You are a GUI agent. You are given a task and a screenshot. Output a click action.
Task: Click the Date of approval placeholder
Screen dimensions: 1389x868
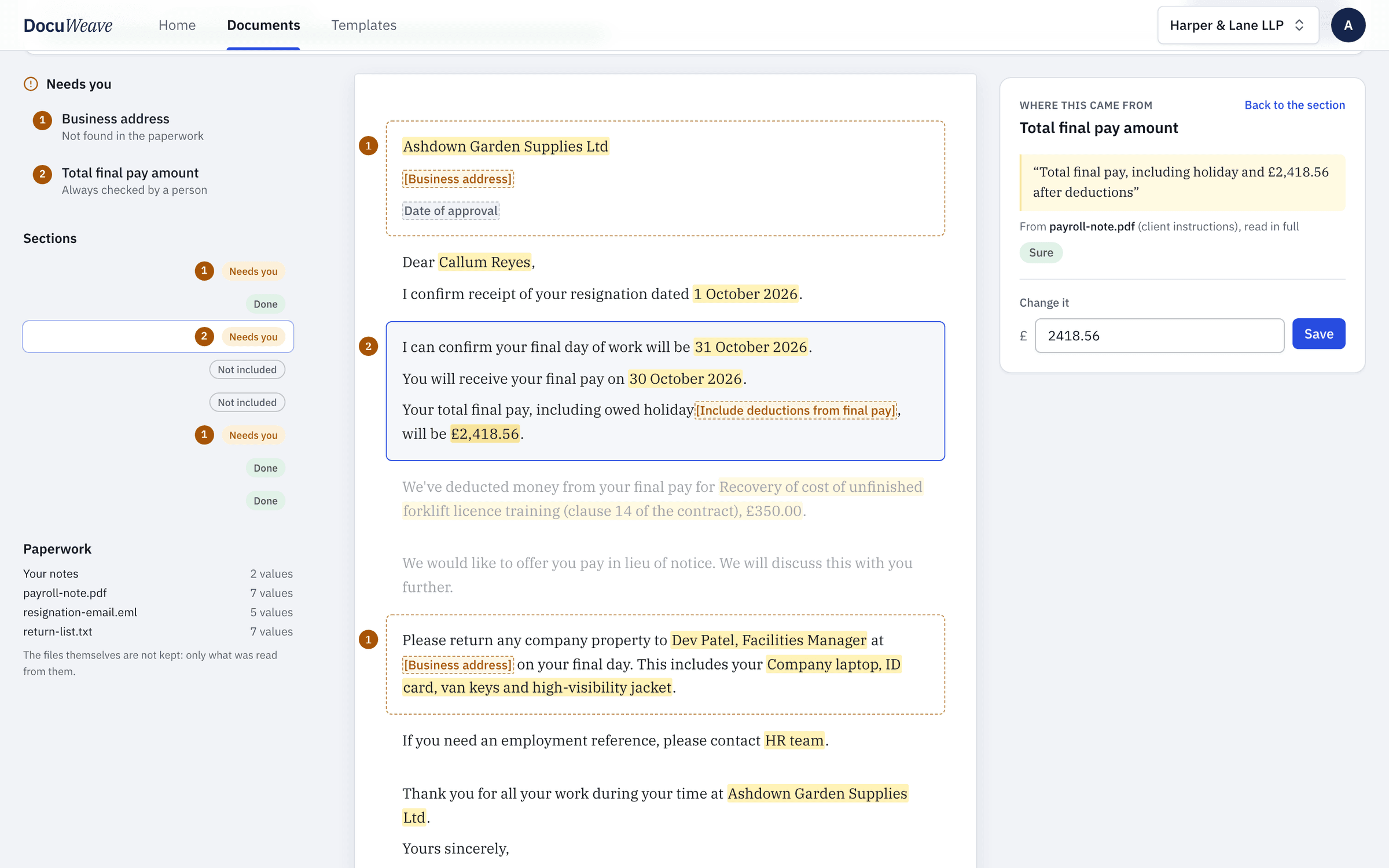(451, 211)
